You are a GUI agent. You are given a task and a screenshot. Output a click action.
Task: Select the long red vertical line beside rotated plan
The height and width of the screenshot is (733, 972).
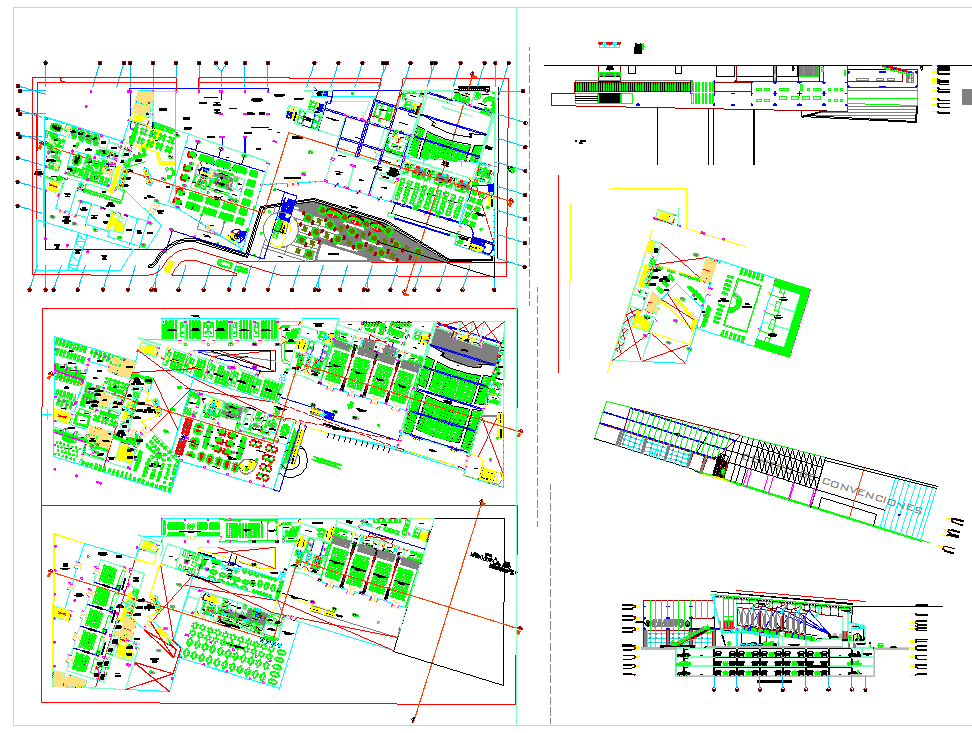click(x=560, y=270)
